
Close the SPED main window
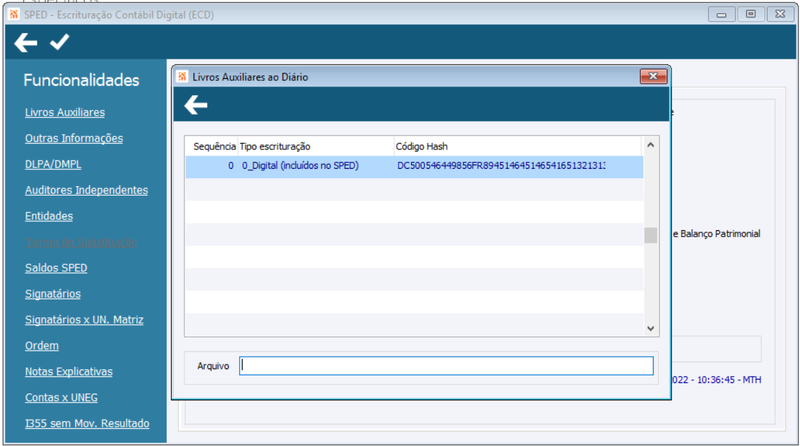coord(780,14)
